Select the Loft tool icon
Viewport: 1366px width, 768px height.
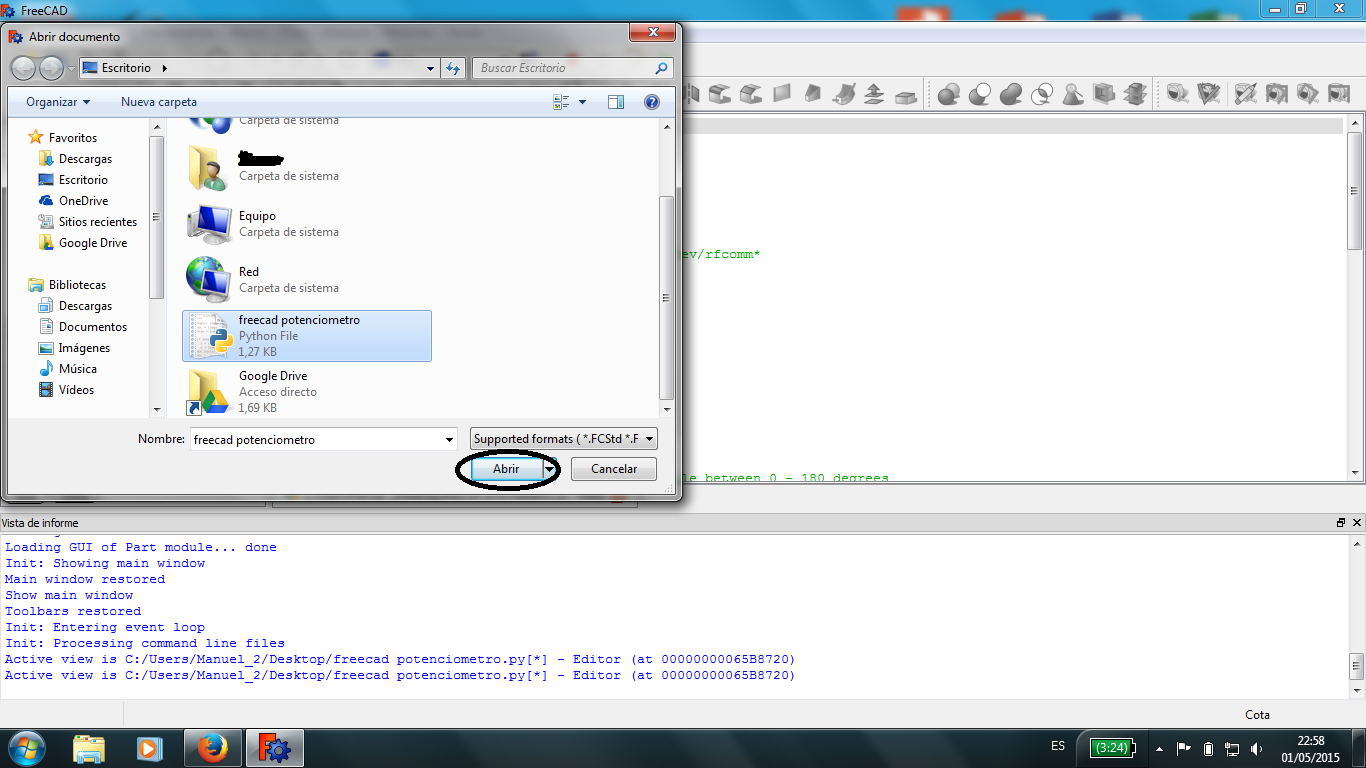click(813, 94)
